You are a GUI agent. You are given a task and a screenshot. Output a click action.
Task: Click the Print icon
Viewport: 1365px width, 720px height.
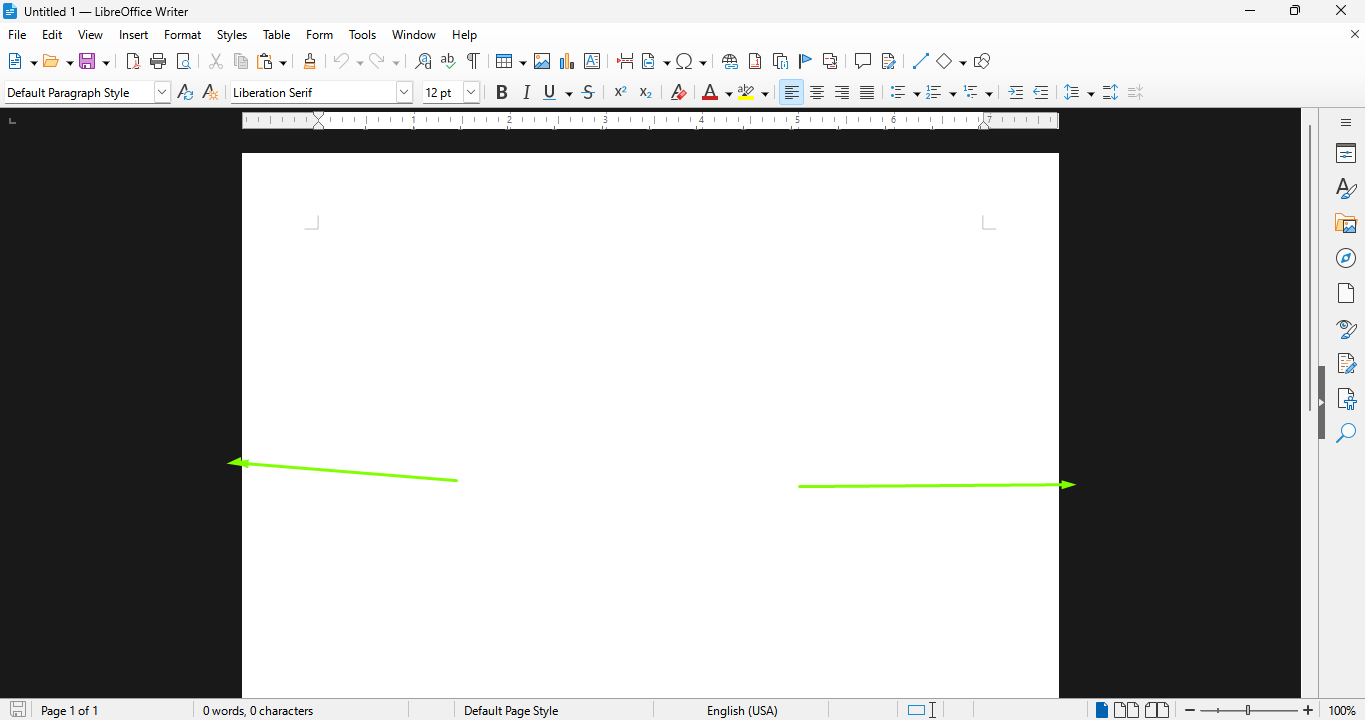click(x=158, y=61)
